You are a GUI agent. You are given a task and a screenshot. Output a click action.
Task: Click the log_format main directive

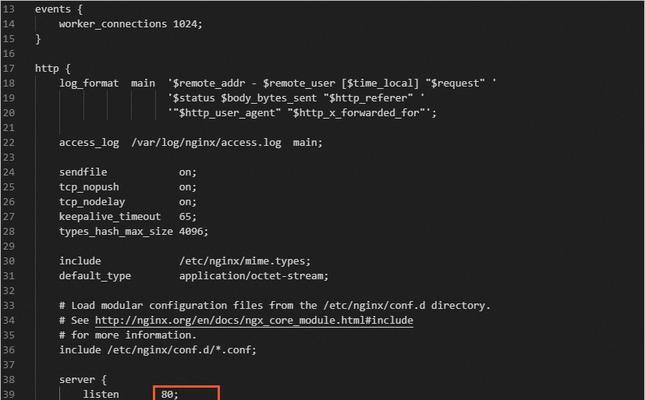pos(107,84)
